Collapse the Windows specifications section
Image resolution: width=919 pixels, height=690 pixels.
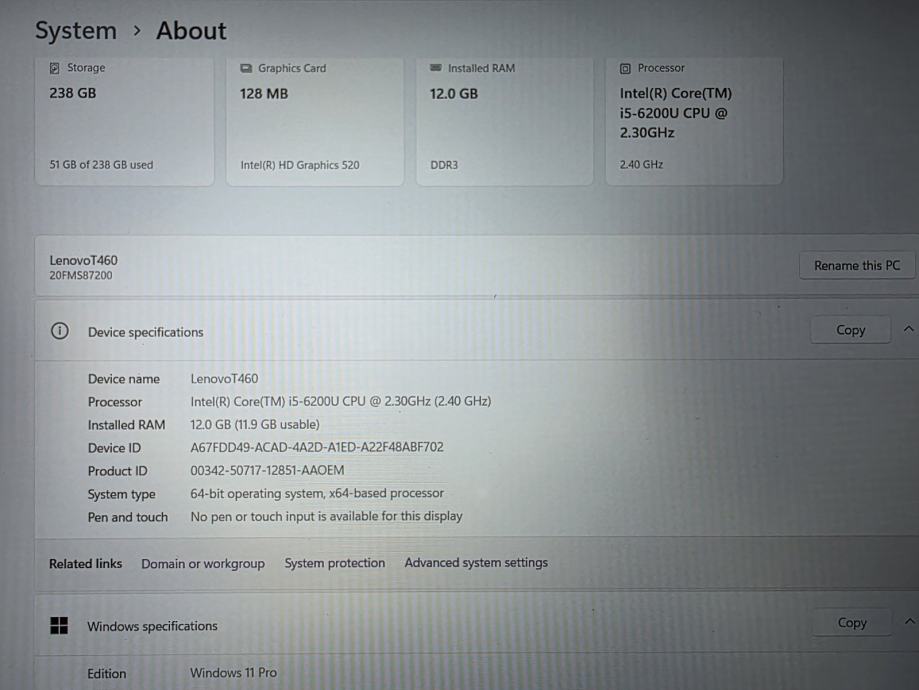coord(909,621)
